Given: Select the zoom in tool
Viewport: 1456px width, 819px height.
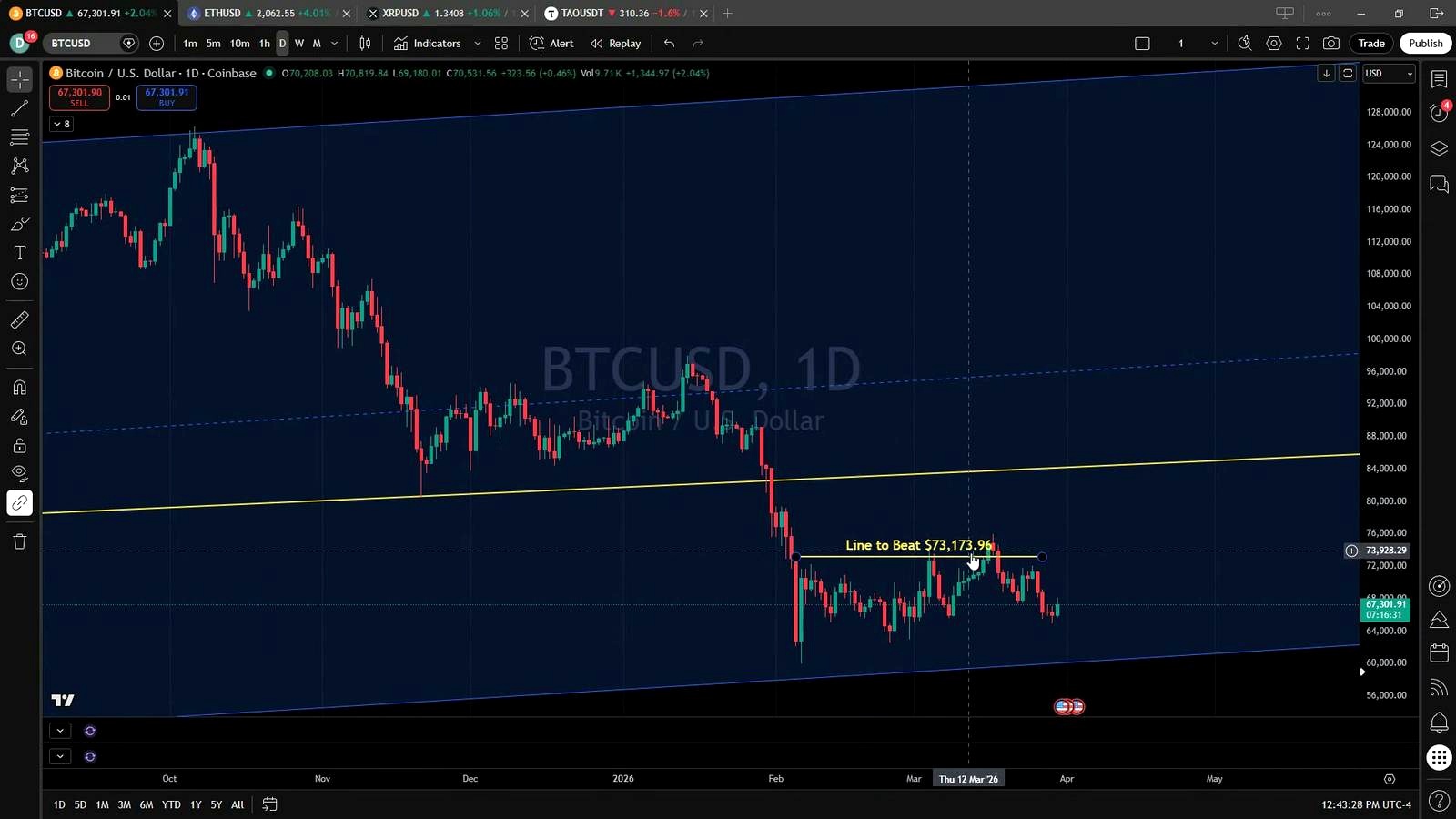Looking at the screenshot, I should [x=19, y=349].
